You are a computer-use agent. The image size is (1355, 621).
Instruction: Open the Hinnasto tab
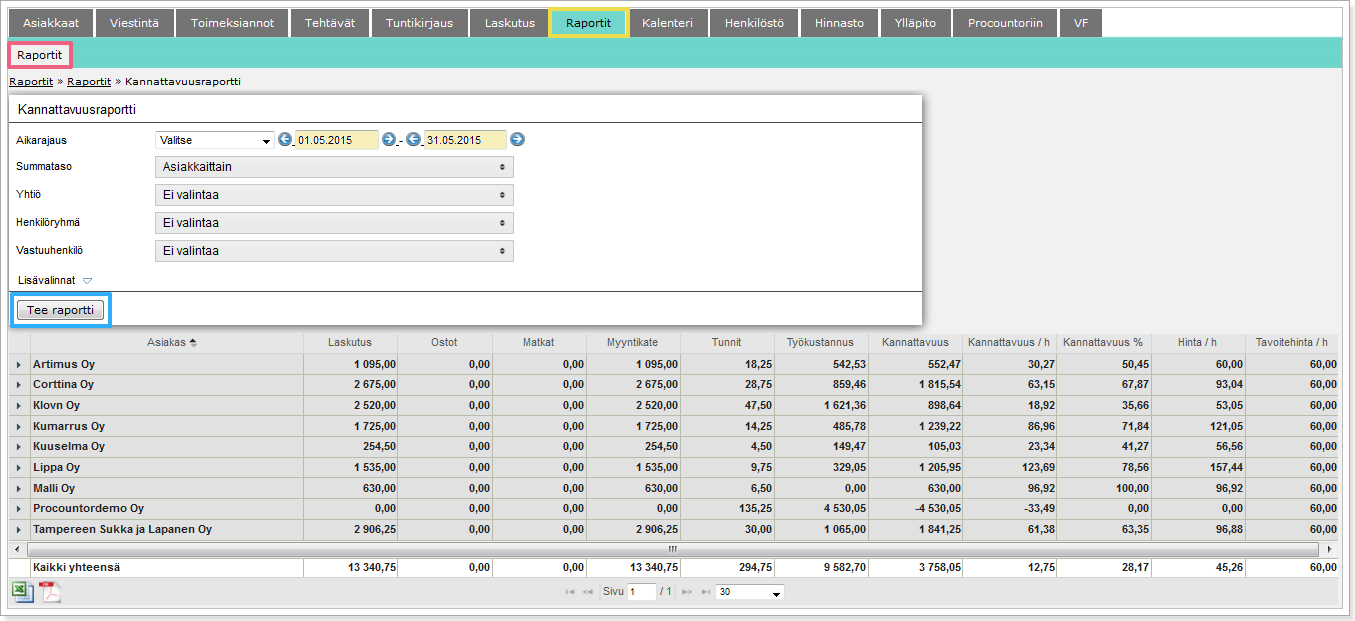point(839,23)
